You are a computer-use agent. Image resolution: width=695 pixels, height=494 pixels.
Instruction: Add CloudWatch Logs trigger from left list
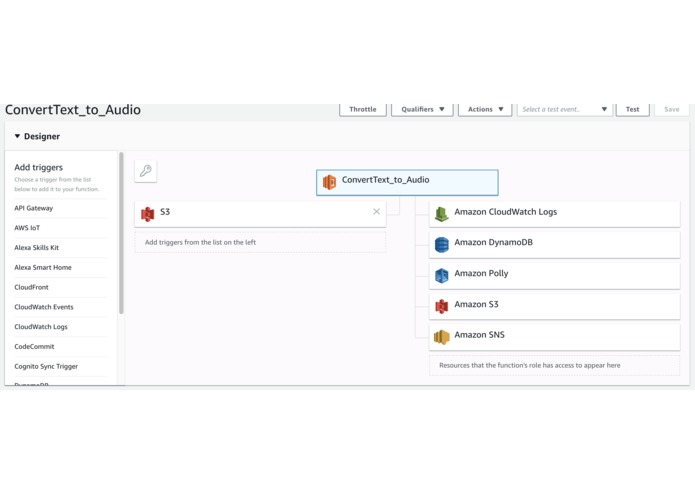point(41,327)
